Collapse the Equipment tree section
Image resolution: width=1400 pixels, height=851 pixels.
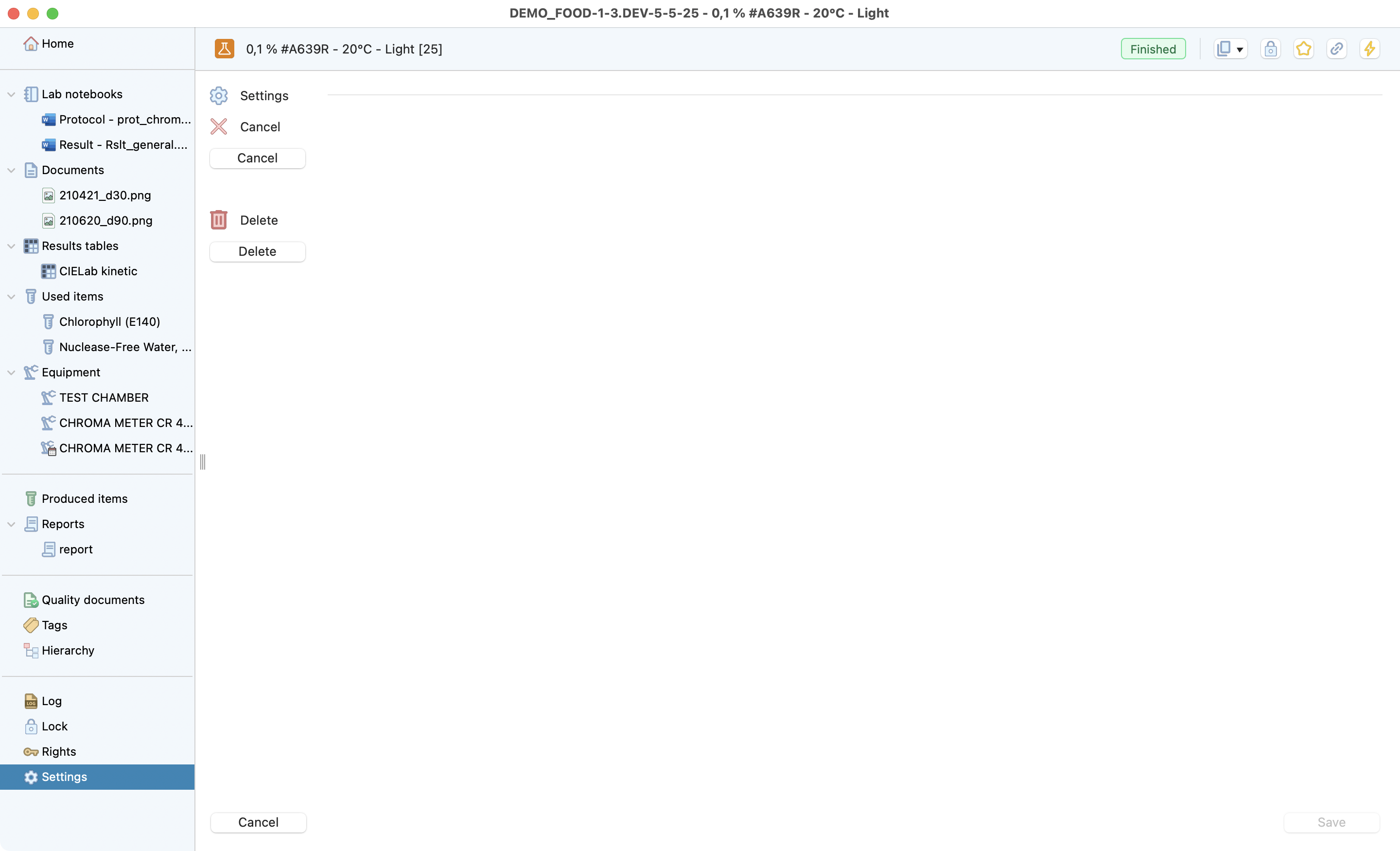[11, 372]
